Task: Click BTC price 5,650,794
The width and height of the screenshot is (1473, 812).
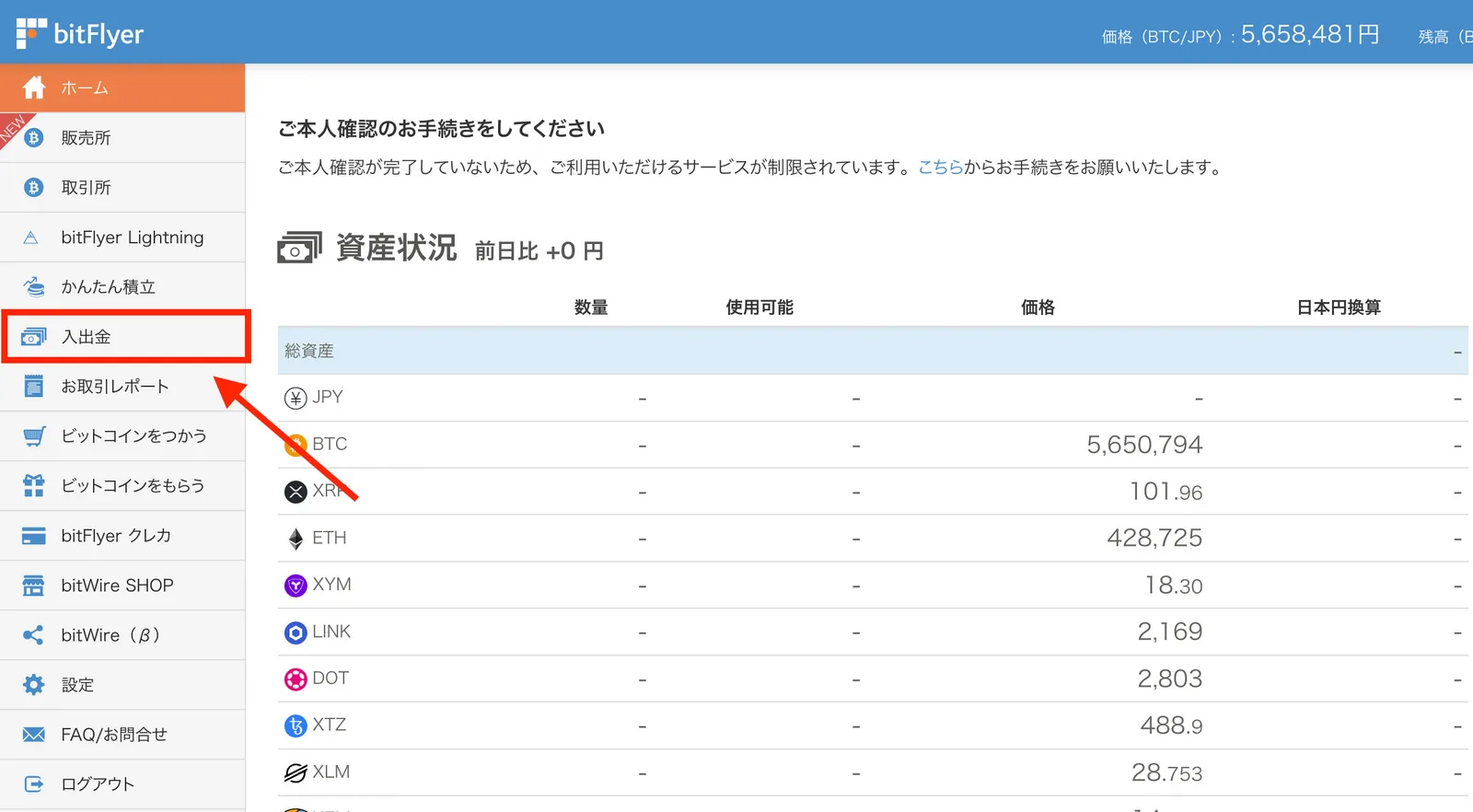Action: (x=1144, y=445)
